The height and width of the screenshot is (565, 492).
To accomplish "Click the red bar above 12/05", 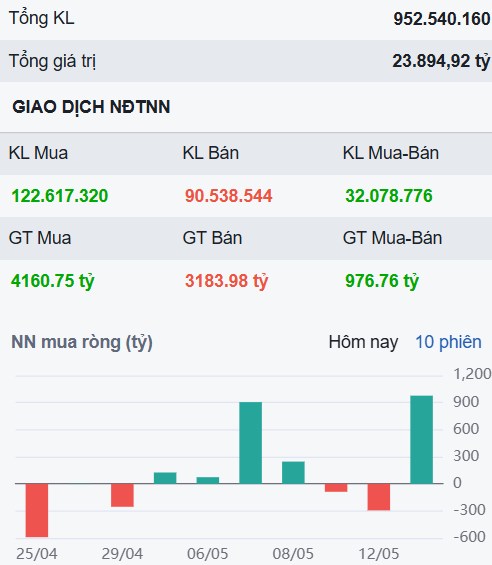I will tap(379, 497).
